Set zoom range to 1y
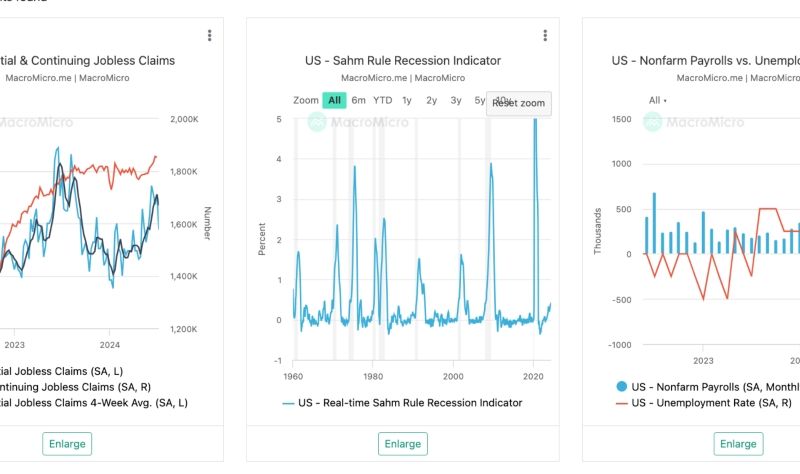Viewport: 800px width, 474px height. click(407, 100)
